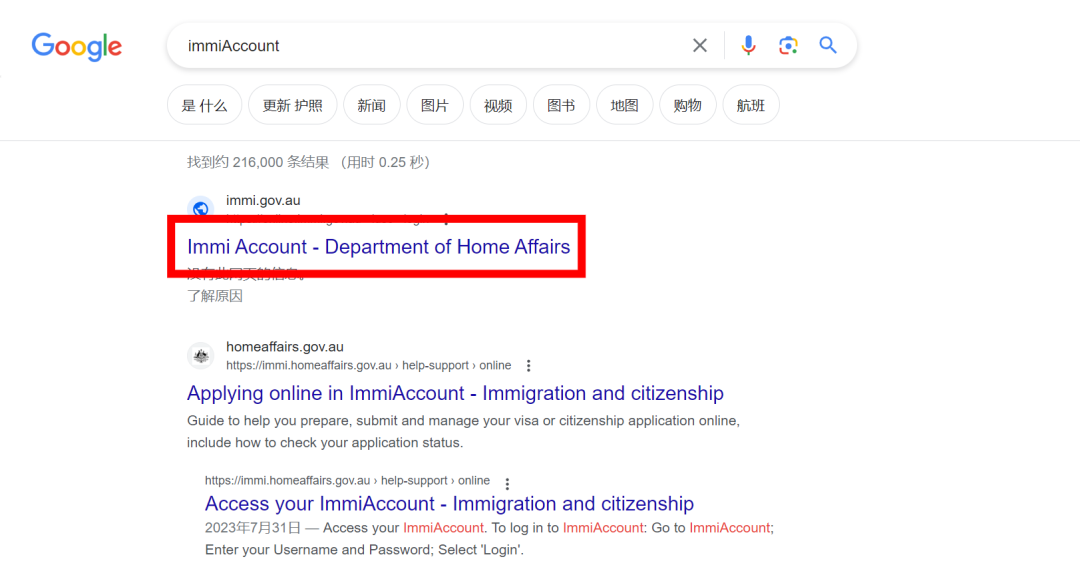This screenshot has width=1080, height=585.
Task: Switch to the 新闻 results tab
Action: click(372, 105)
